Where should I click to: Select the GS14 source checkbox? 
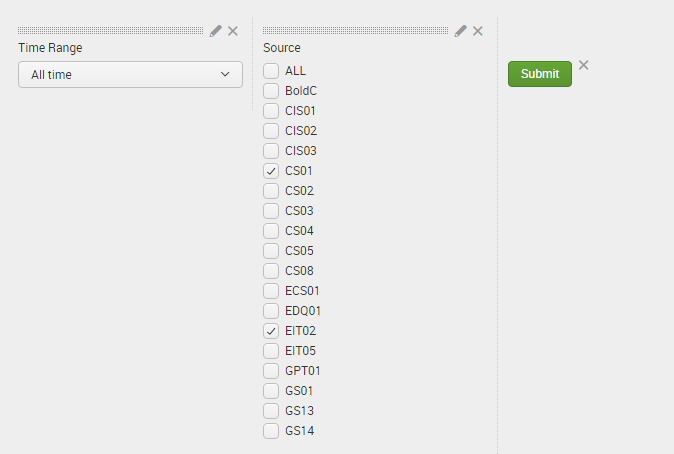[271, 431]
